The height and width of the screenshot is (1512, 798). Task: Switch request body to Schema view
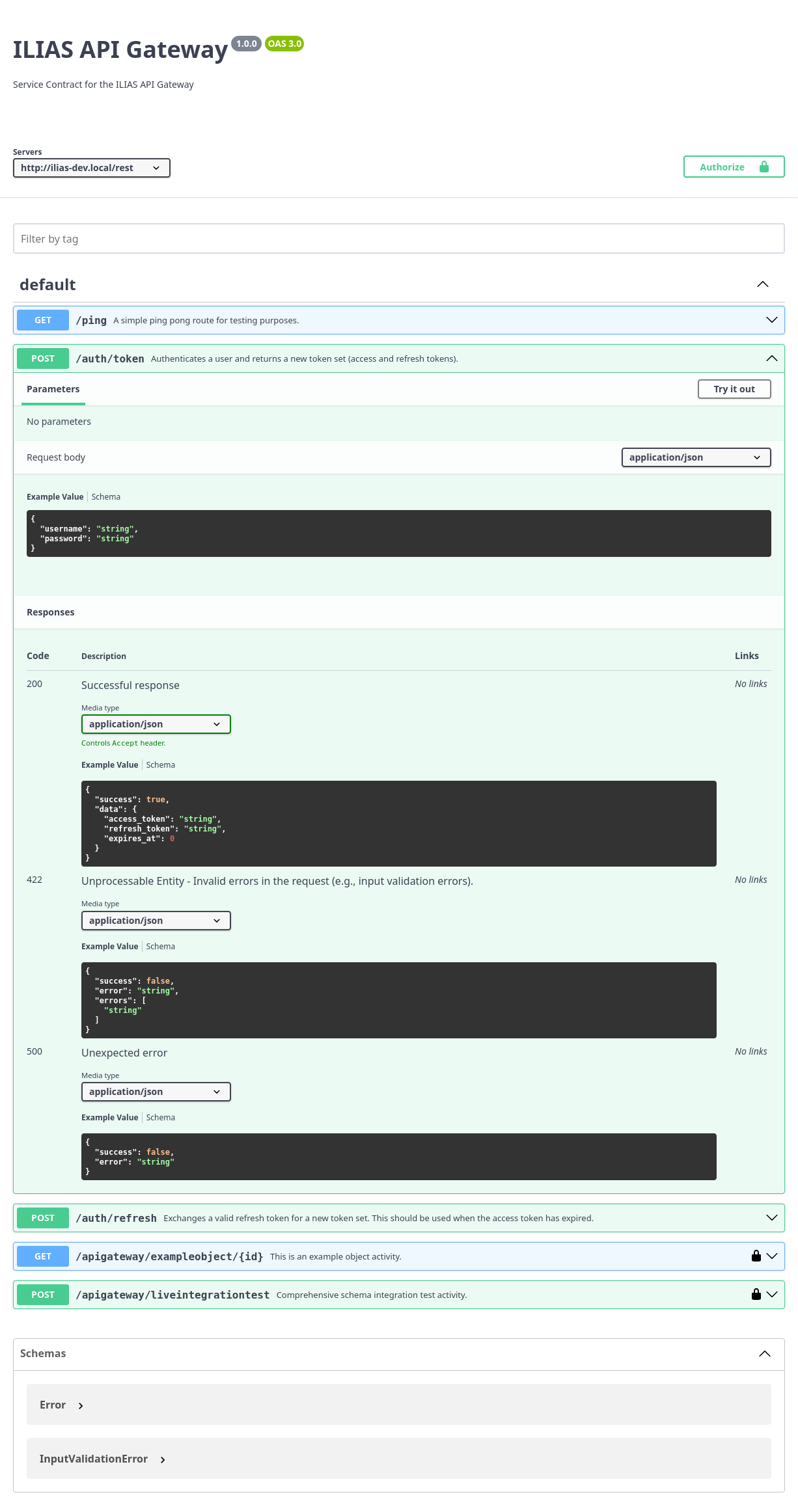coord(106,497)
